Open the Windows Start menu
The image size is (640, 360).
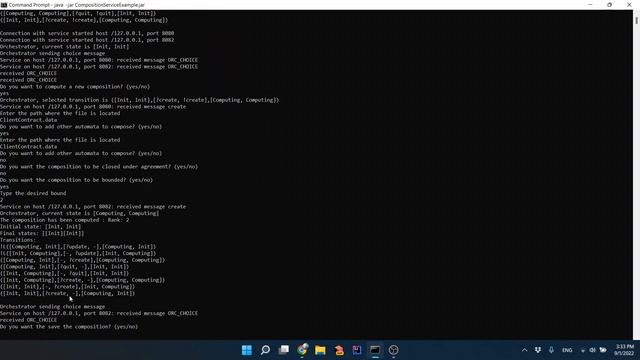247,350
